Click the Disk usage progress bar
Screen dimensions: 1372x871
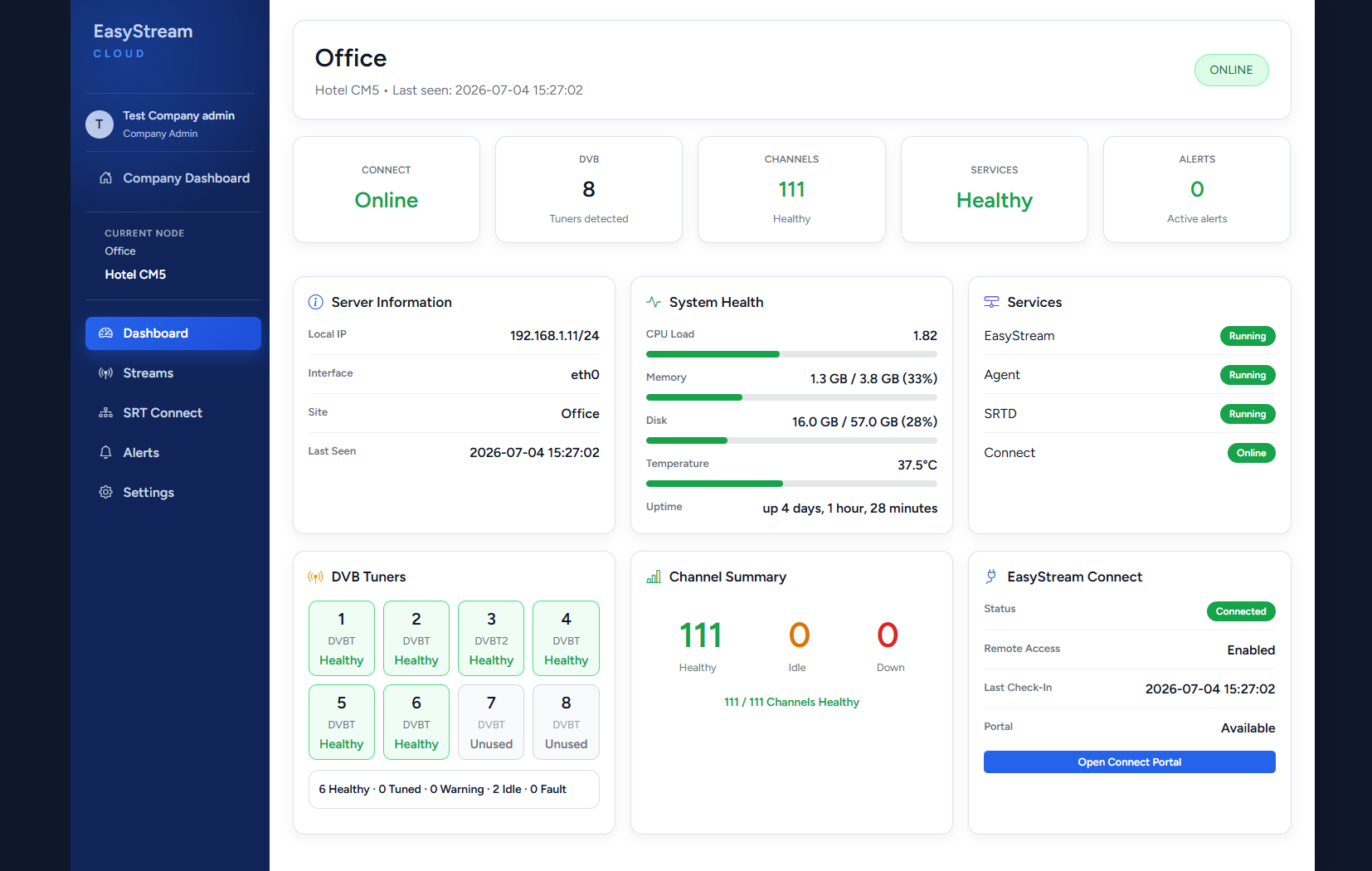(x=791, y=440)
